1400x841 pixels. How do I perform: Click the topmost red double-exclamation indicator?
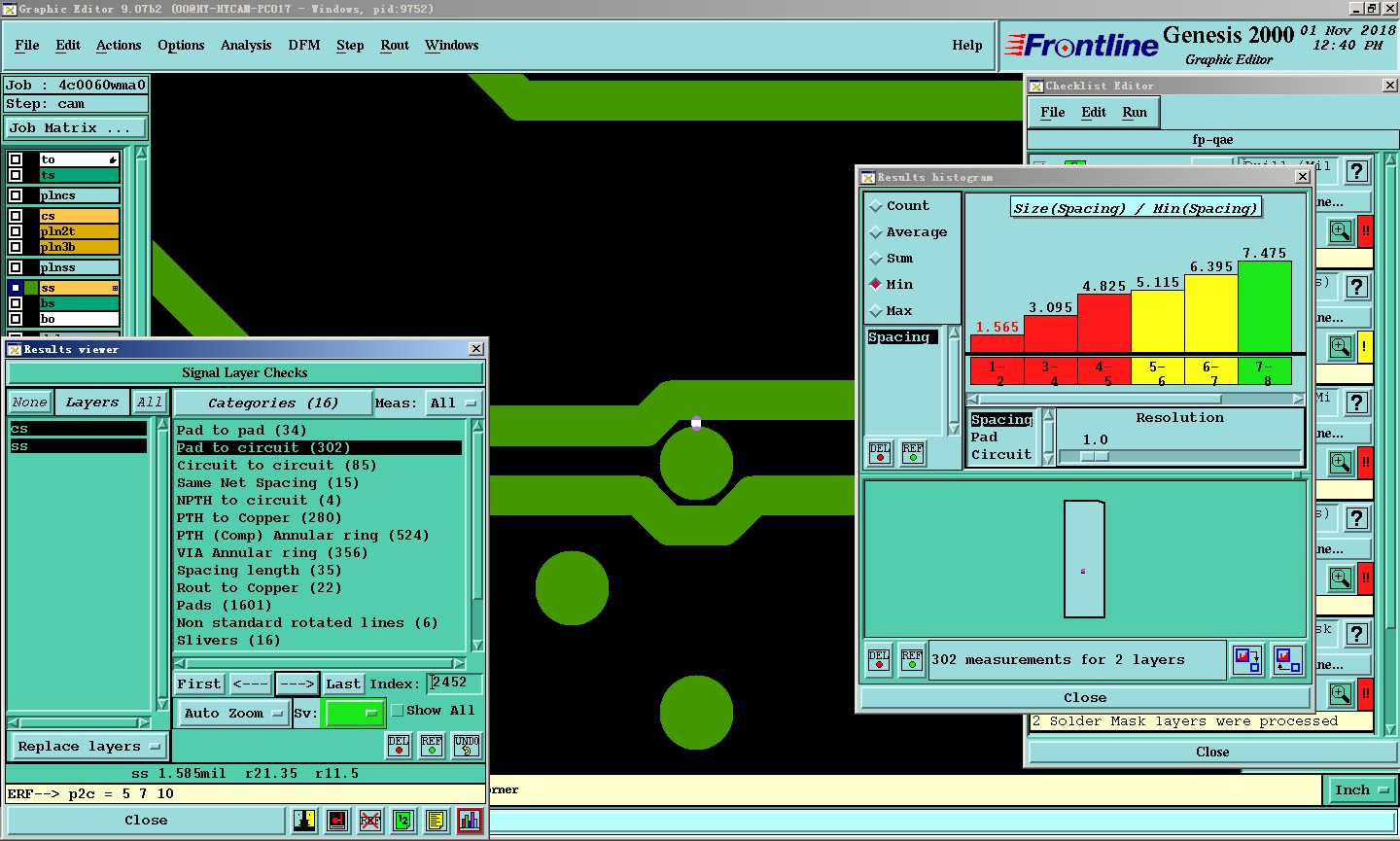pos(1365,231)
